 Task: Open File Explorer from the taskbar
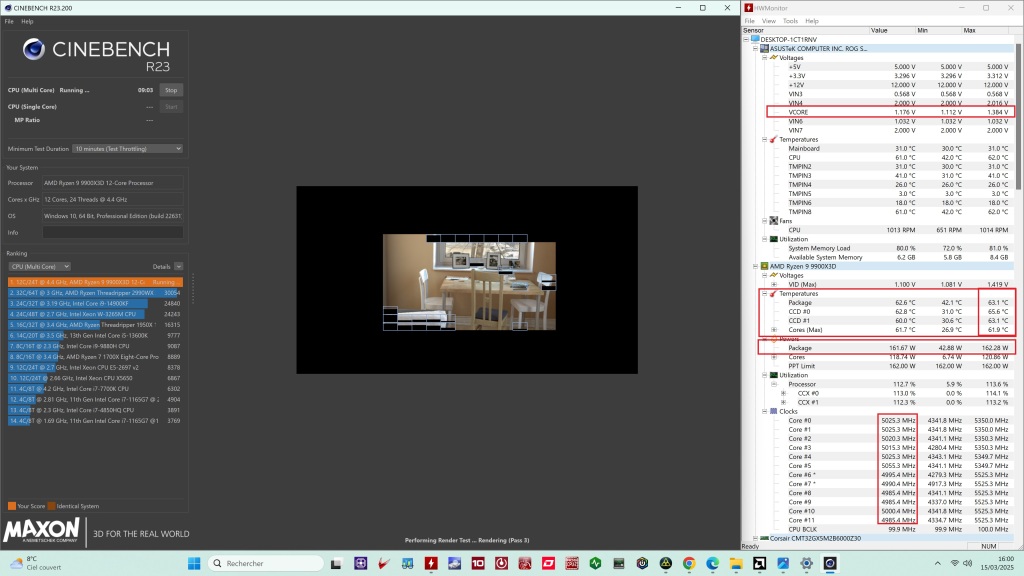(x=736, y=563)
